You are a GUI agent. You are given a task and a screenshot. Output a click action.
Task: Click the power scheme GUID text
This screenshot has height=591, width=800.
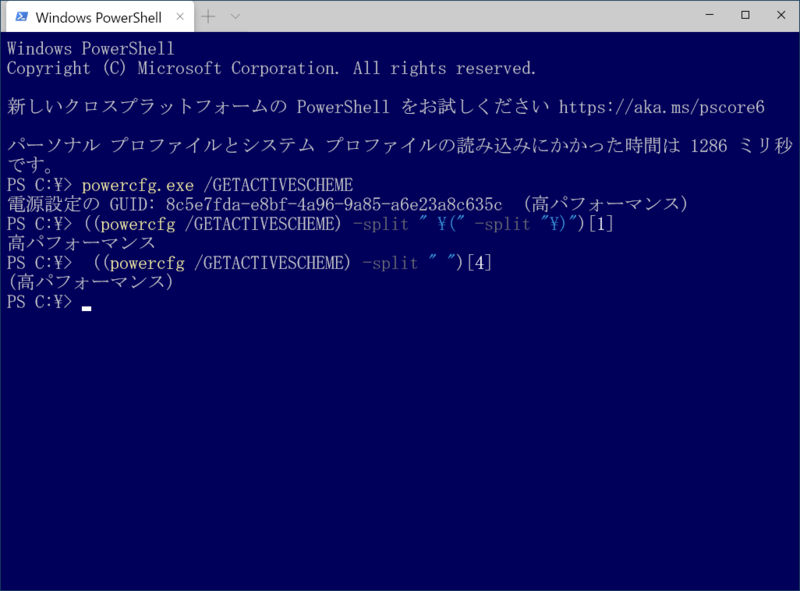click(334, 205)
